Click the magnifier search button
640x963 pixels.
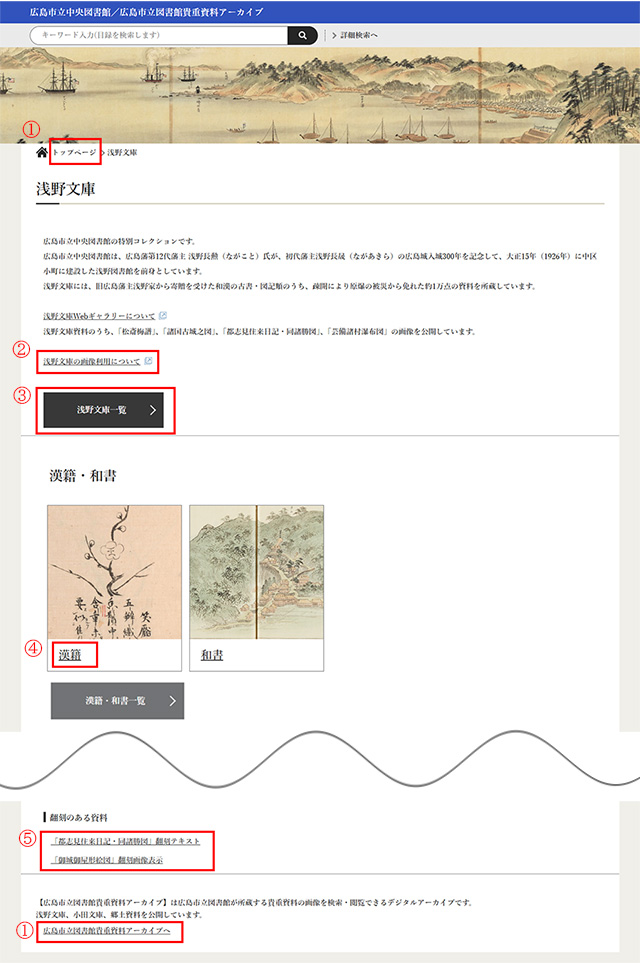302,36
